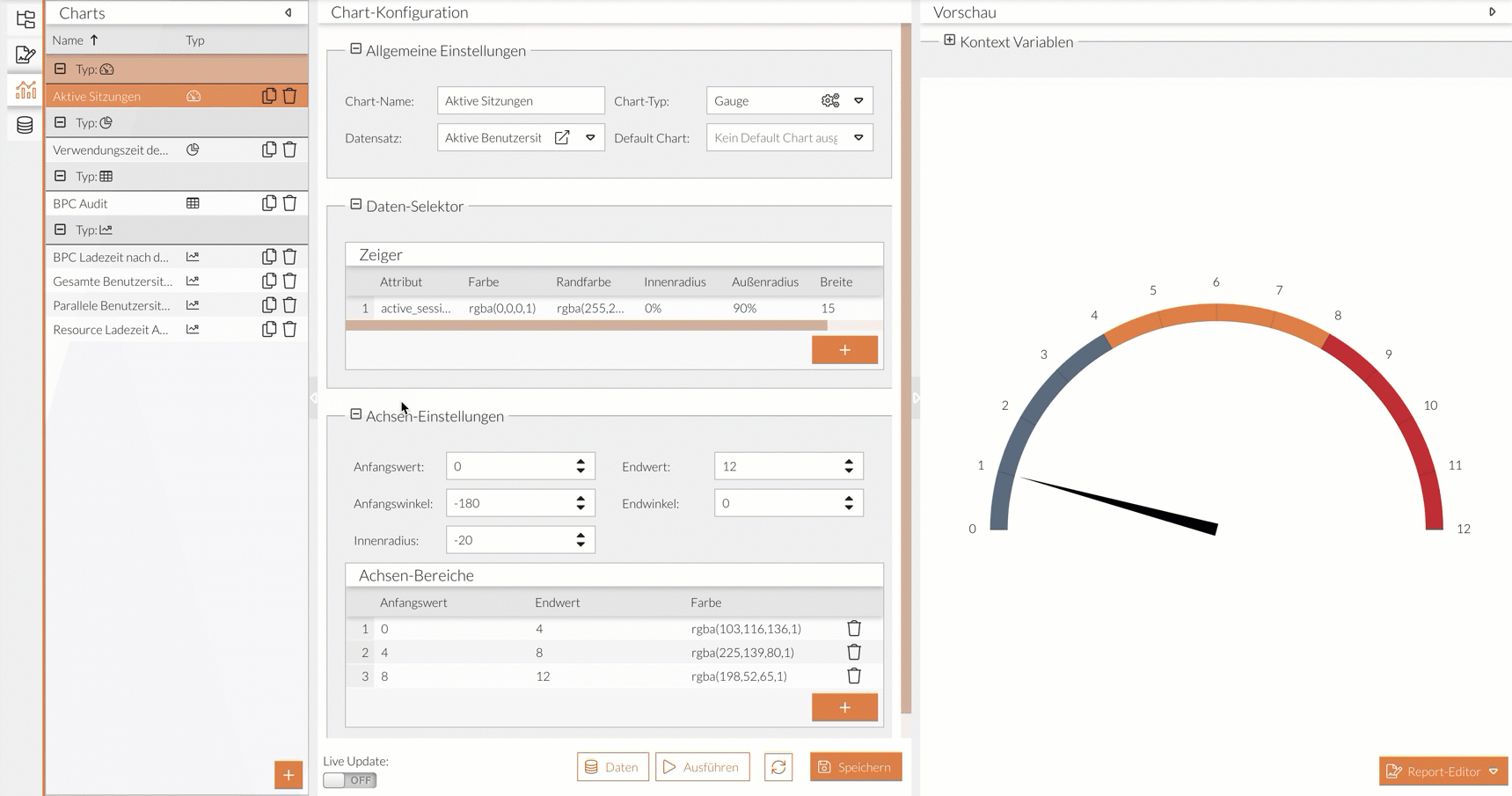Image resolution: width=1512 pixels, height=796 pixels.
Task: Toggle the Live Update switch
Action: coord(350,780)
